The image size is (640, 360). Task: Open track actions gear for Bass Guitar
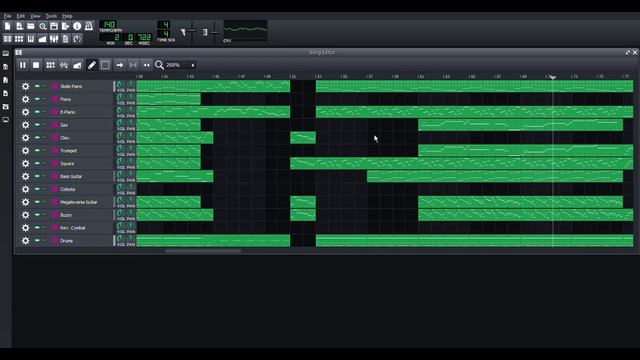coord(25,176)
